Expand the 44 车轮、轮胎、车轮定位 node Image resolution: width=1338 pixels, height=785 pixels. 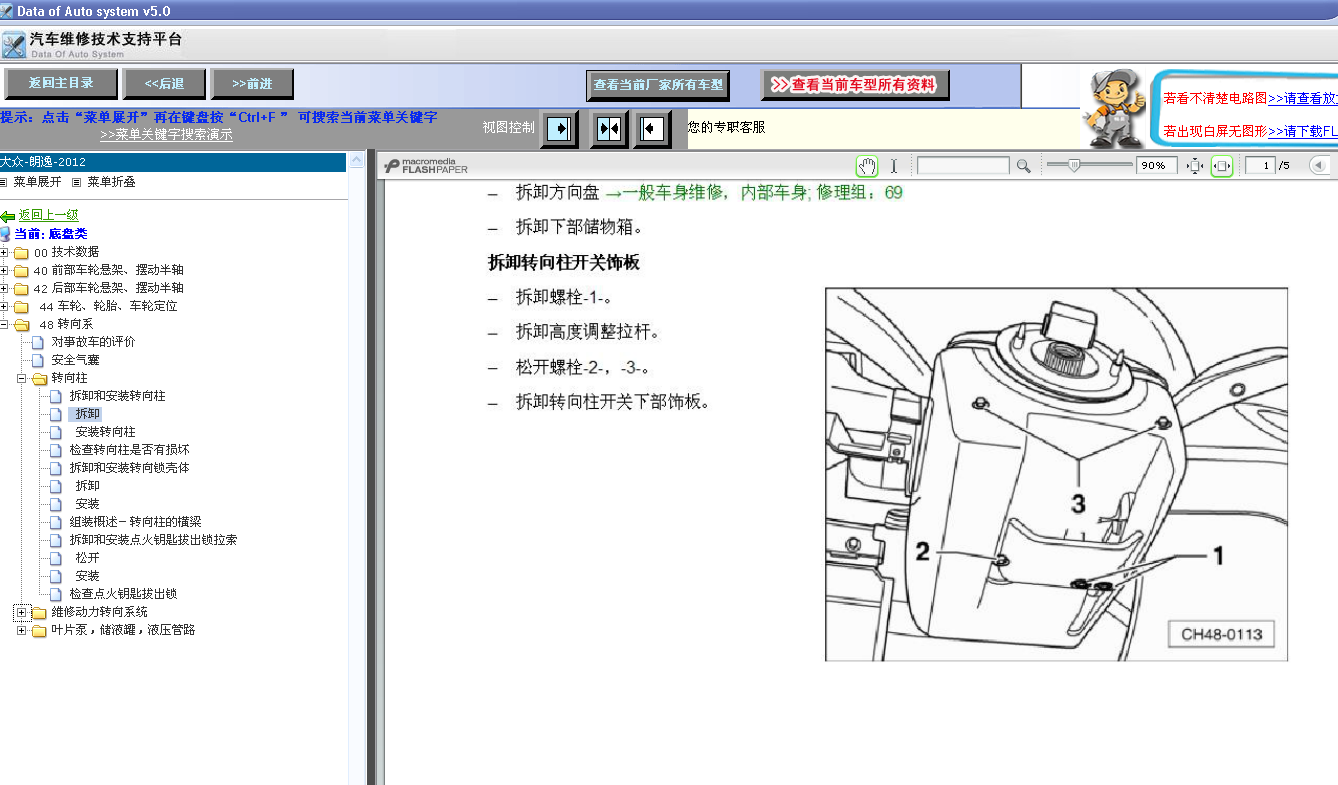(4, 306)
